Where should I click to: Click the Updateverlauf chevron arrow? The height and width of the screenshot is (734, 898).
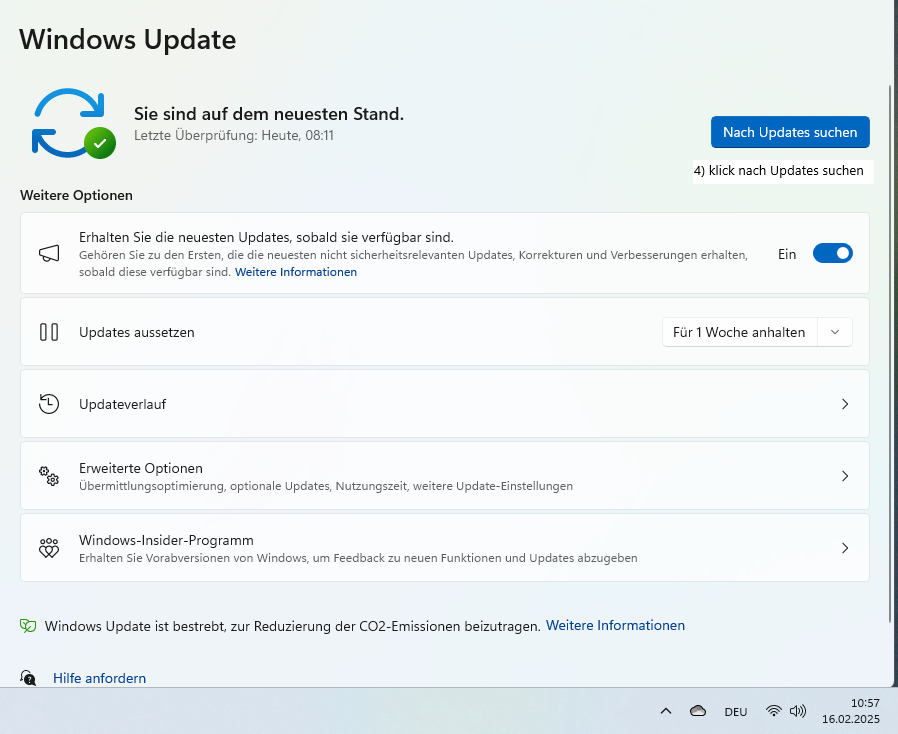pyautogui.click(x=845, y=404)
